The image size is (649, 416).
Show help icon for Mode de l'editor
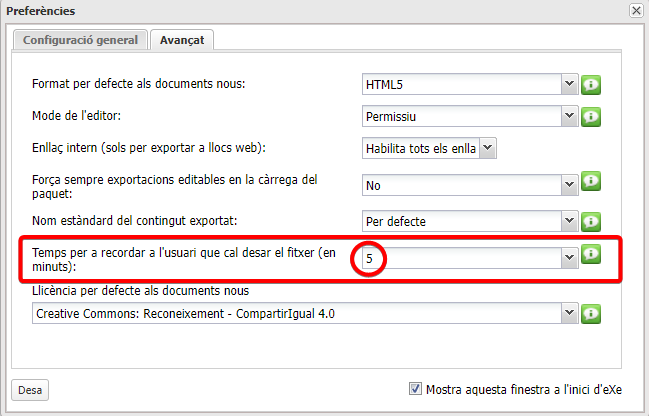pos(591,117)
